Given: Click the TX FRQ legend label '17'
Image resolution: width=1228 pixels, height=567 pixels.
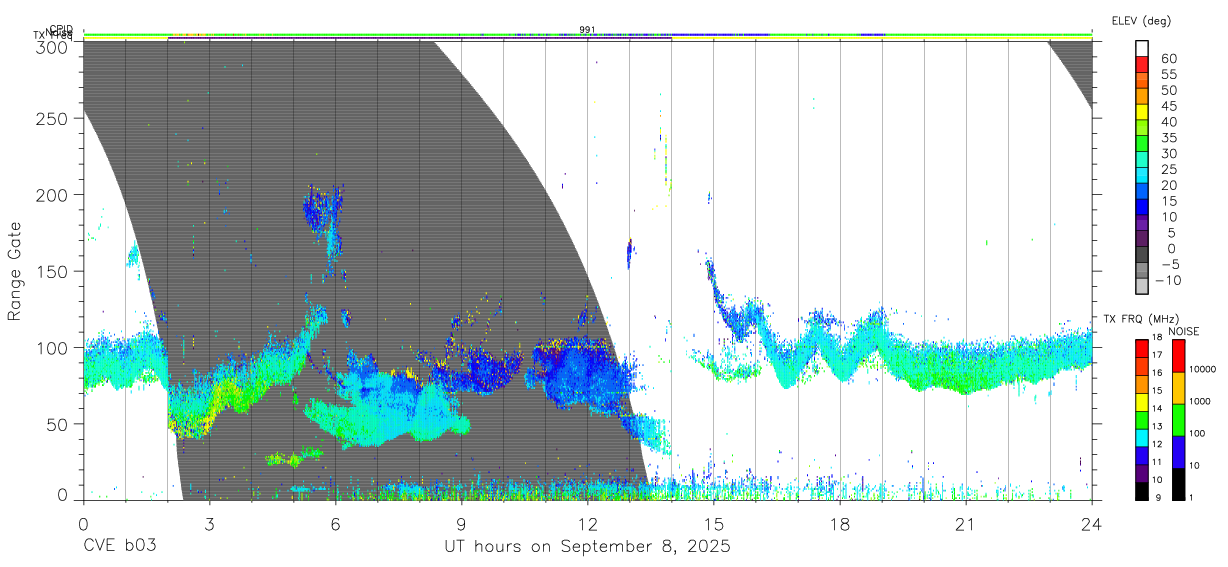Looking at the screenshot, I should (x=1156, y=355).
